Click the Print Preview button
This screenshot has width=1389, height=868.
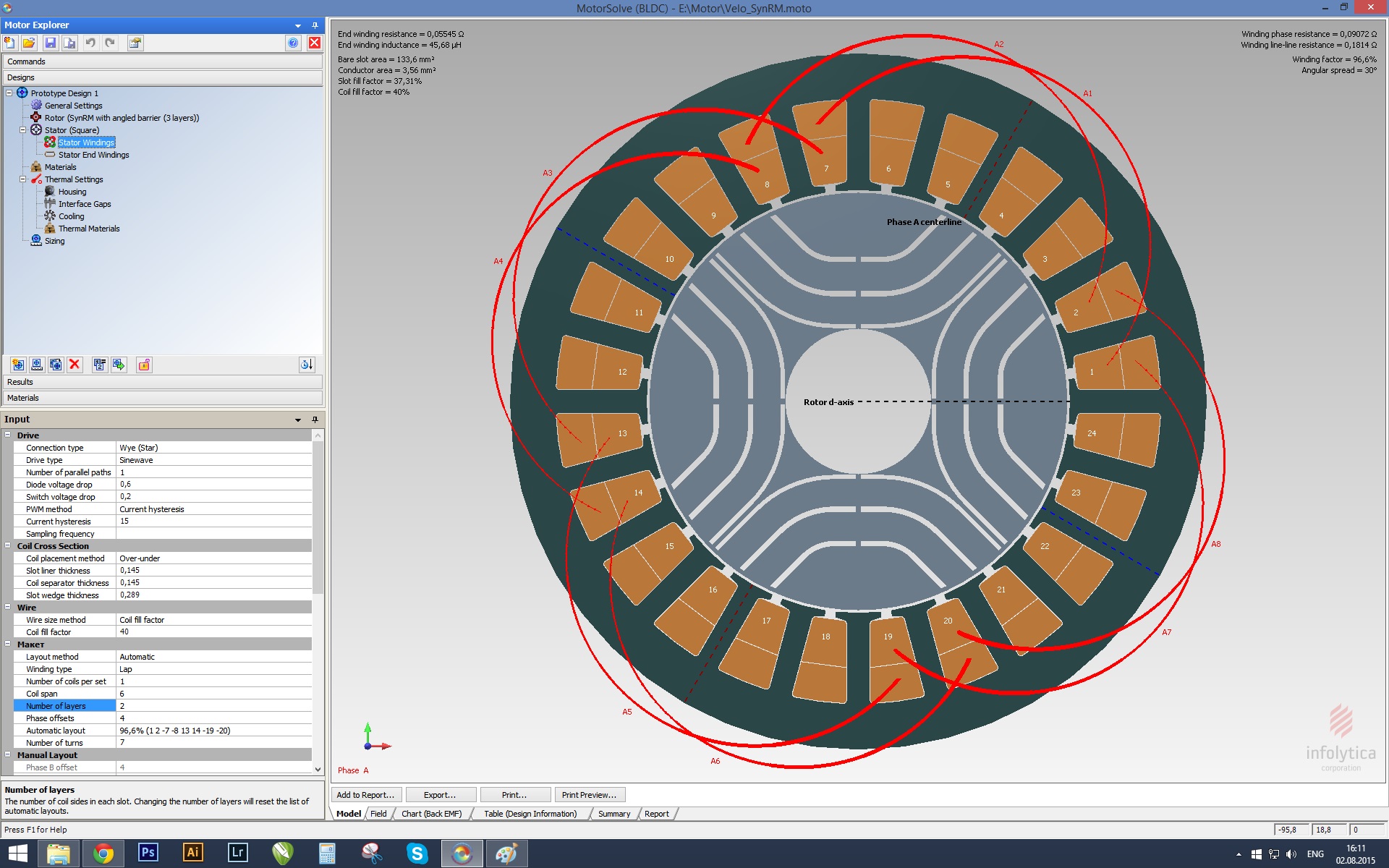tap(589, 795)
